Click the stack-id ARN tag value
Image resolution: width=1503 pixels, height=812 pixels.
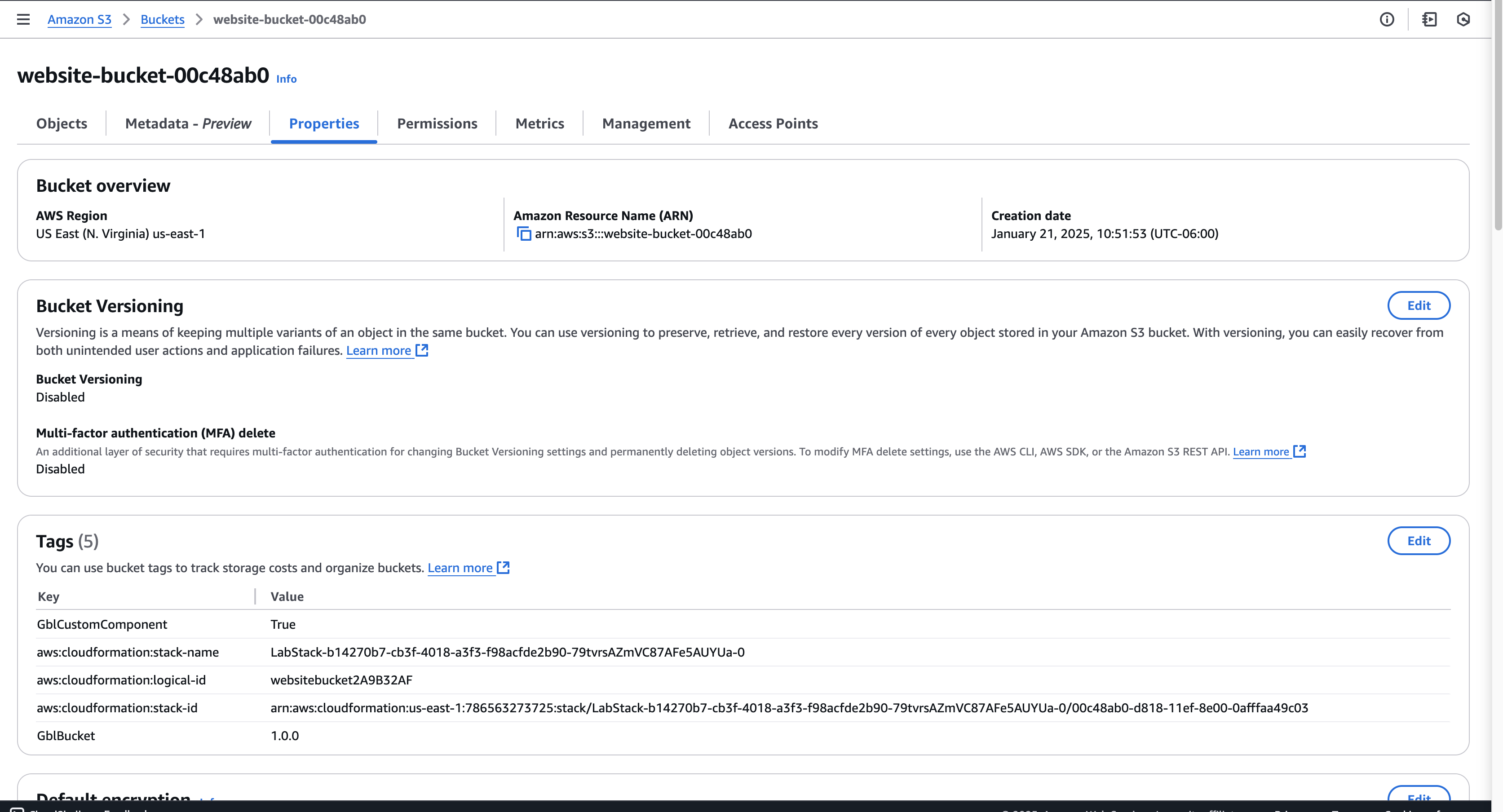click(789, 708)
